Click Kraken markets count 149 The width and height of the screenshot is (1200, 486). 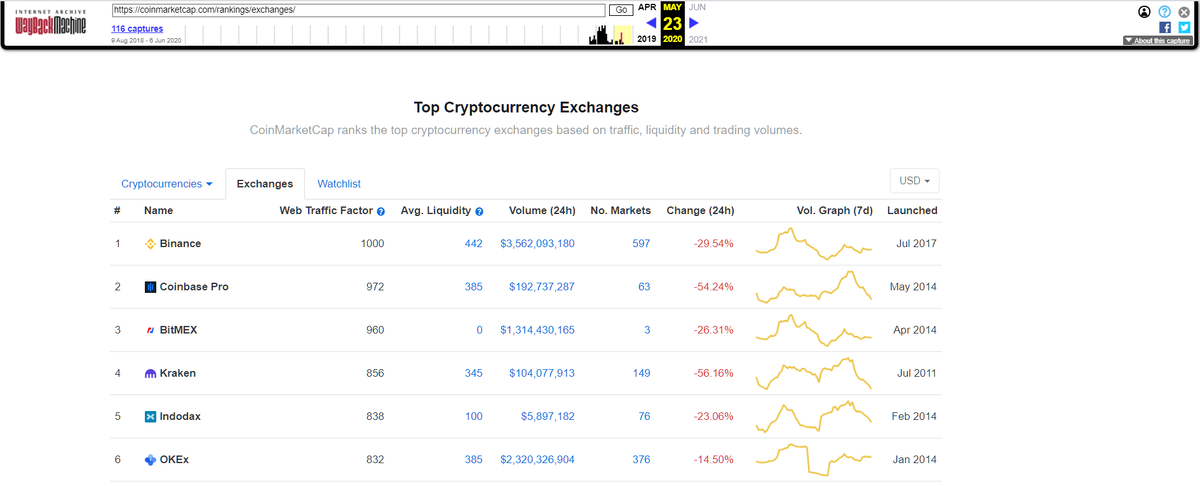click(641, 373)
